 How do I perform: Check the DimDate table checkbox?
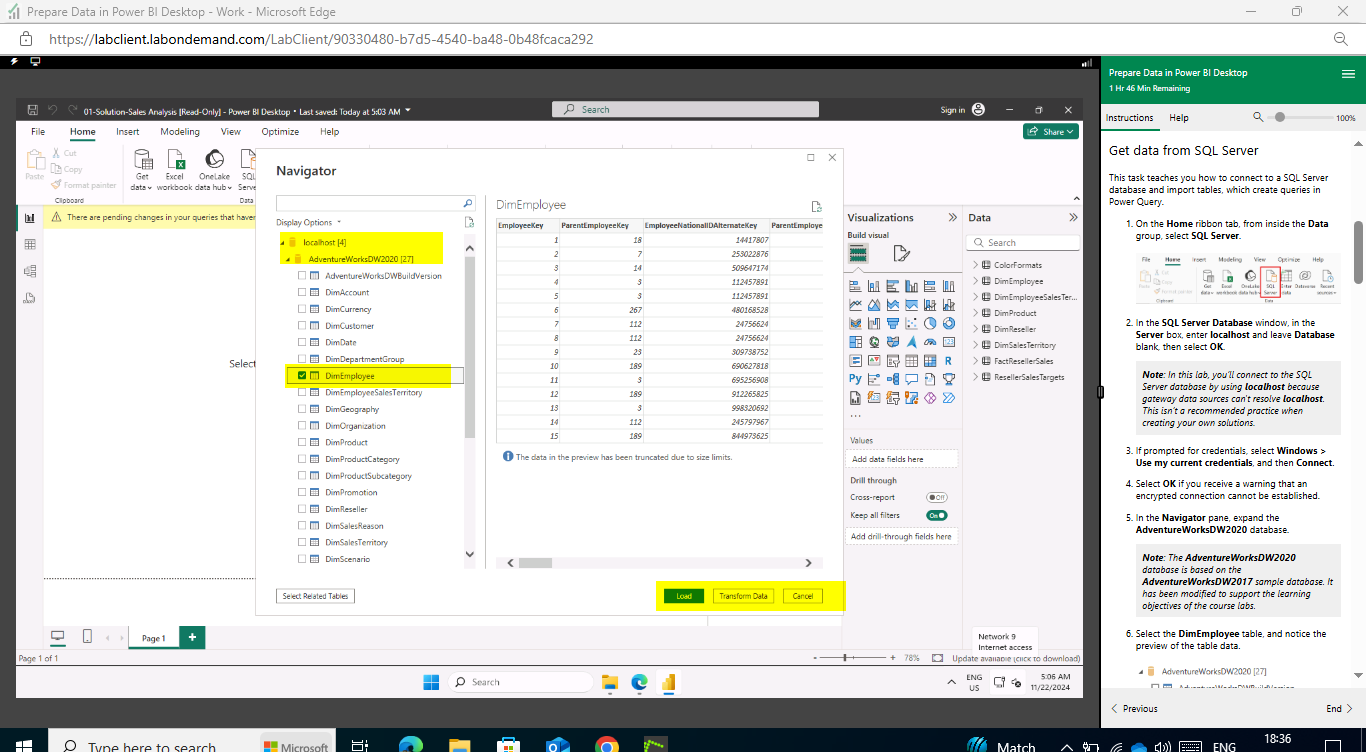click(302, 342)
